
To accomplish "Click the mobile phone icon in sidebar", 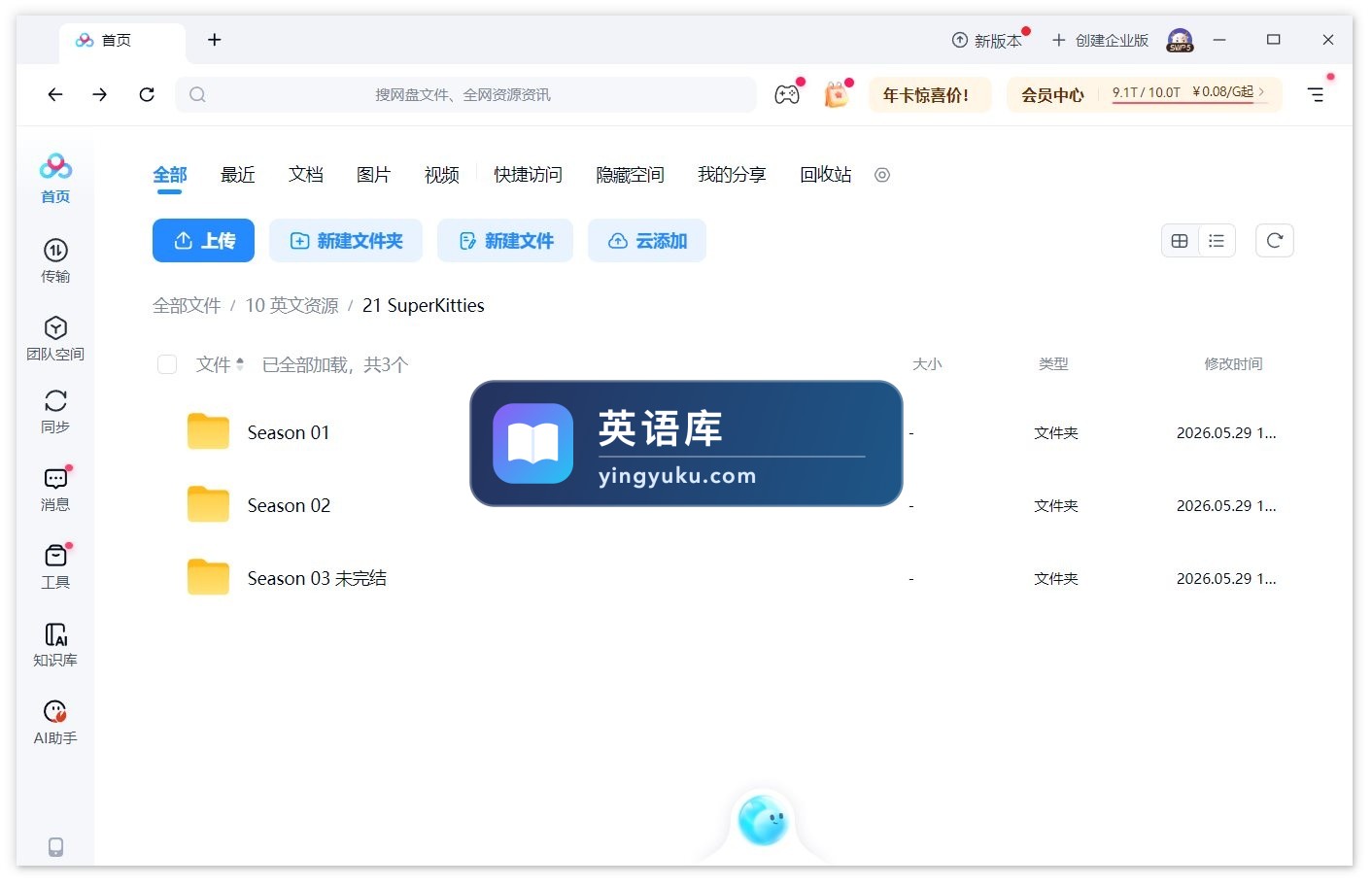I will click(x=55, y=846).
